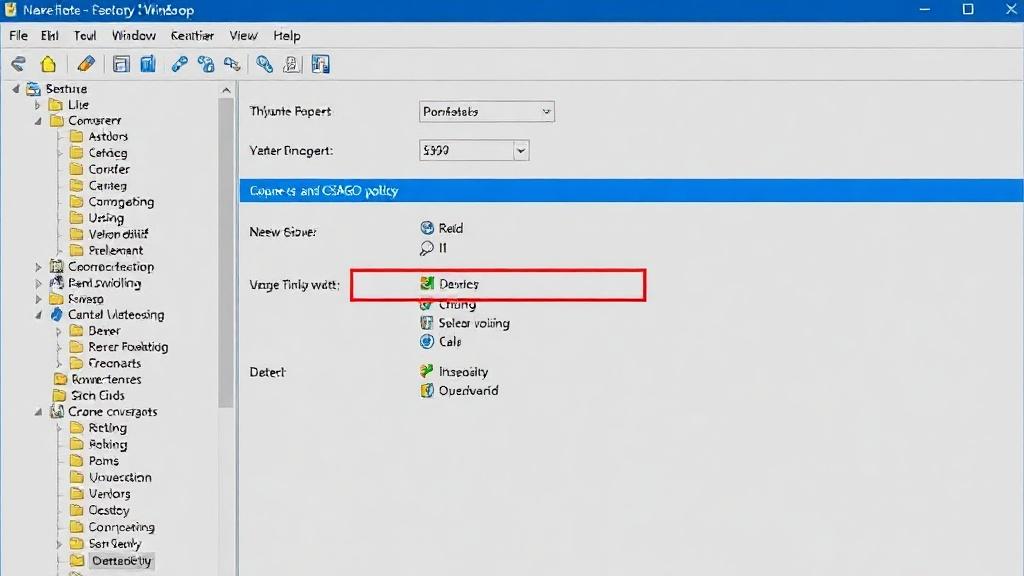Click the icon beside Seleor voliing

[426, 323]
